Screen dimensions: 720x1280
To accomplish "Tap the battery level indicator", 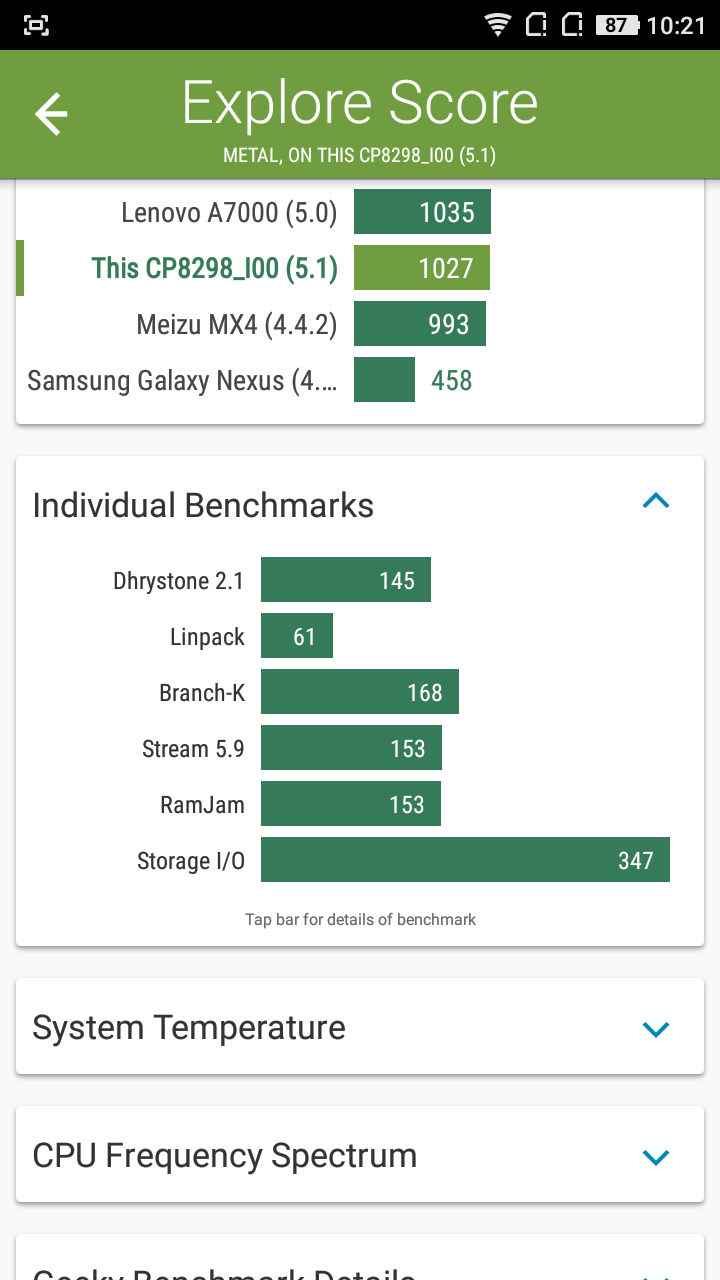I will (x=617, y=25).
